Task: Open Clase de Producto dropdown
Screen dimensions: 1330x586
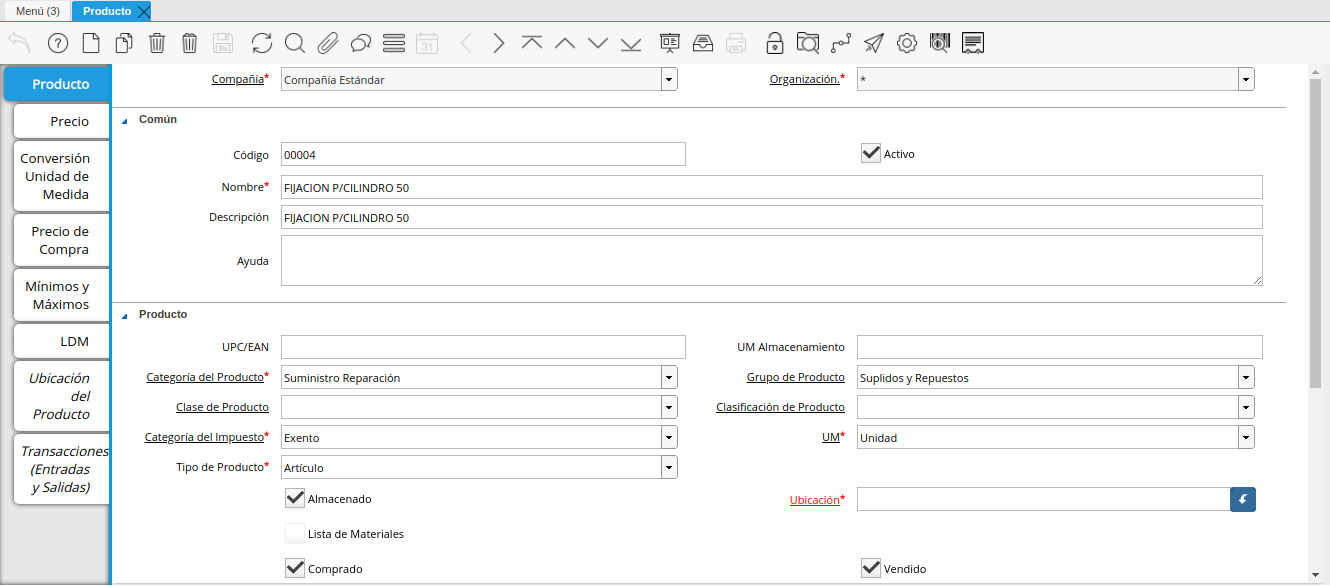Action: (x=669, y=407)
